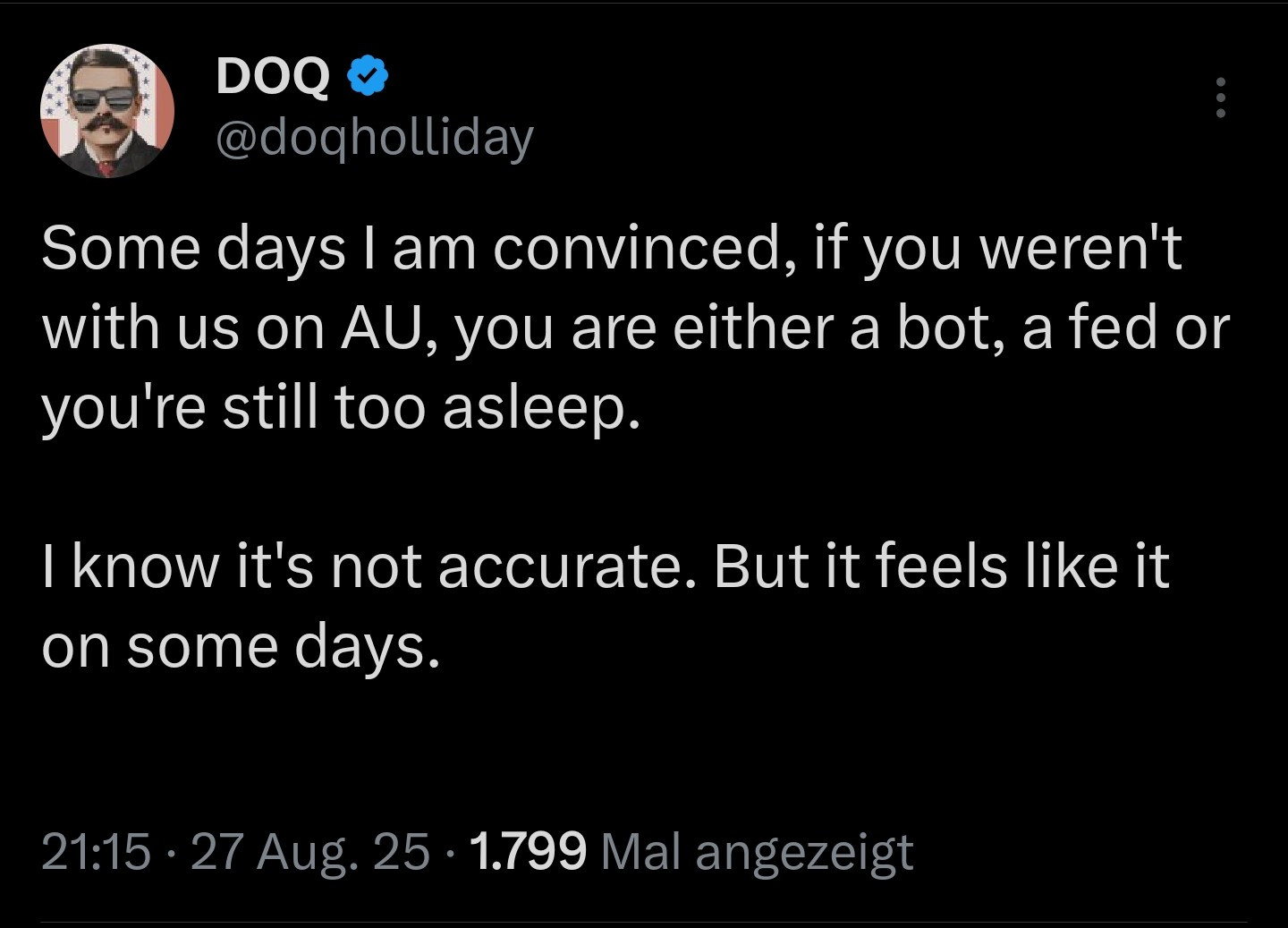Click the "you're still too asleep." line

click(341, 407)
